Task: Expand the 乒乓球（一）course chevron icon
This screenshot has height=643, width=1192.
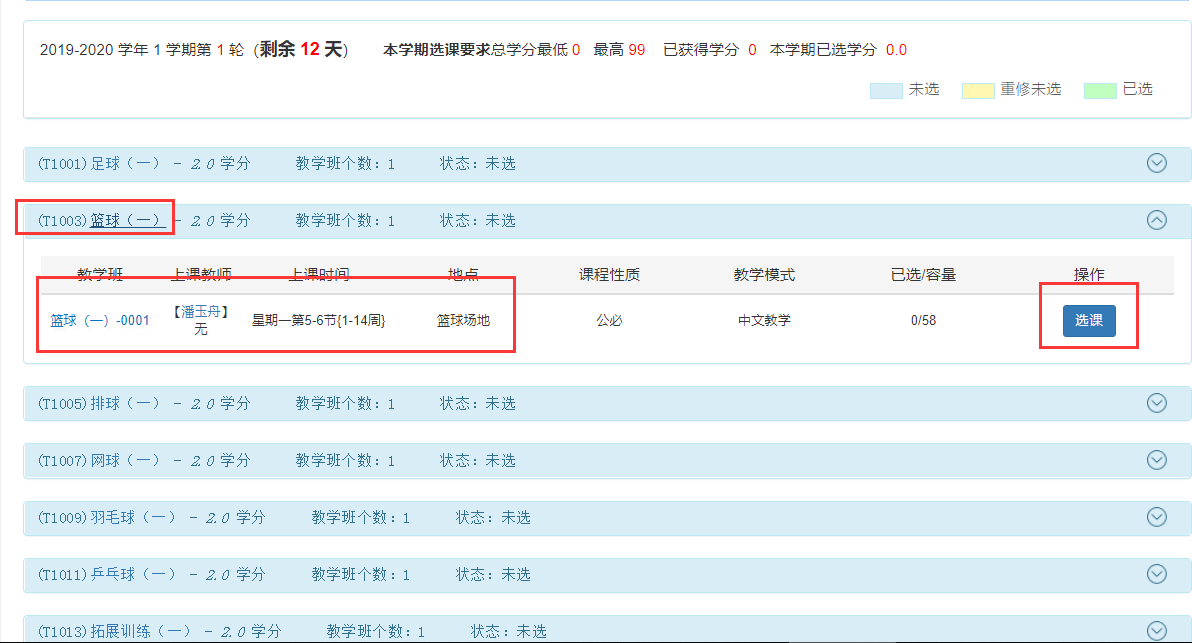Action: click(x=1156, y=574)
